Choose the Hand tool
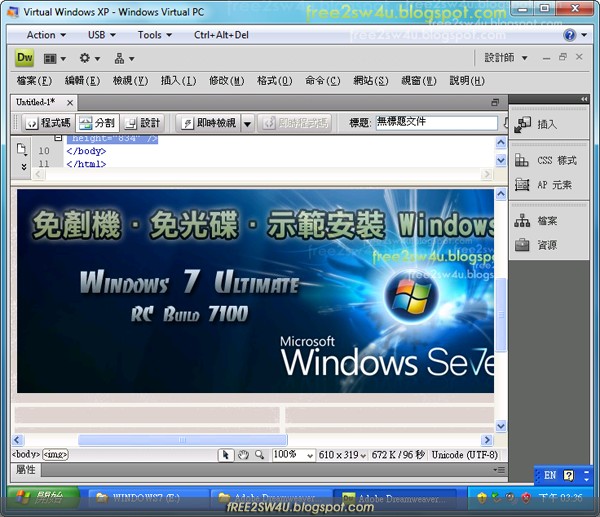 click(x=243, y=455)
